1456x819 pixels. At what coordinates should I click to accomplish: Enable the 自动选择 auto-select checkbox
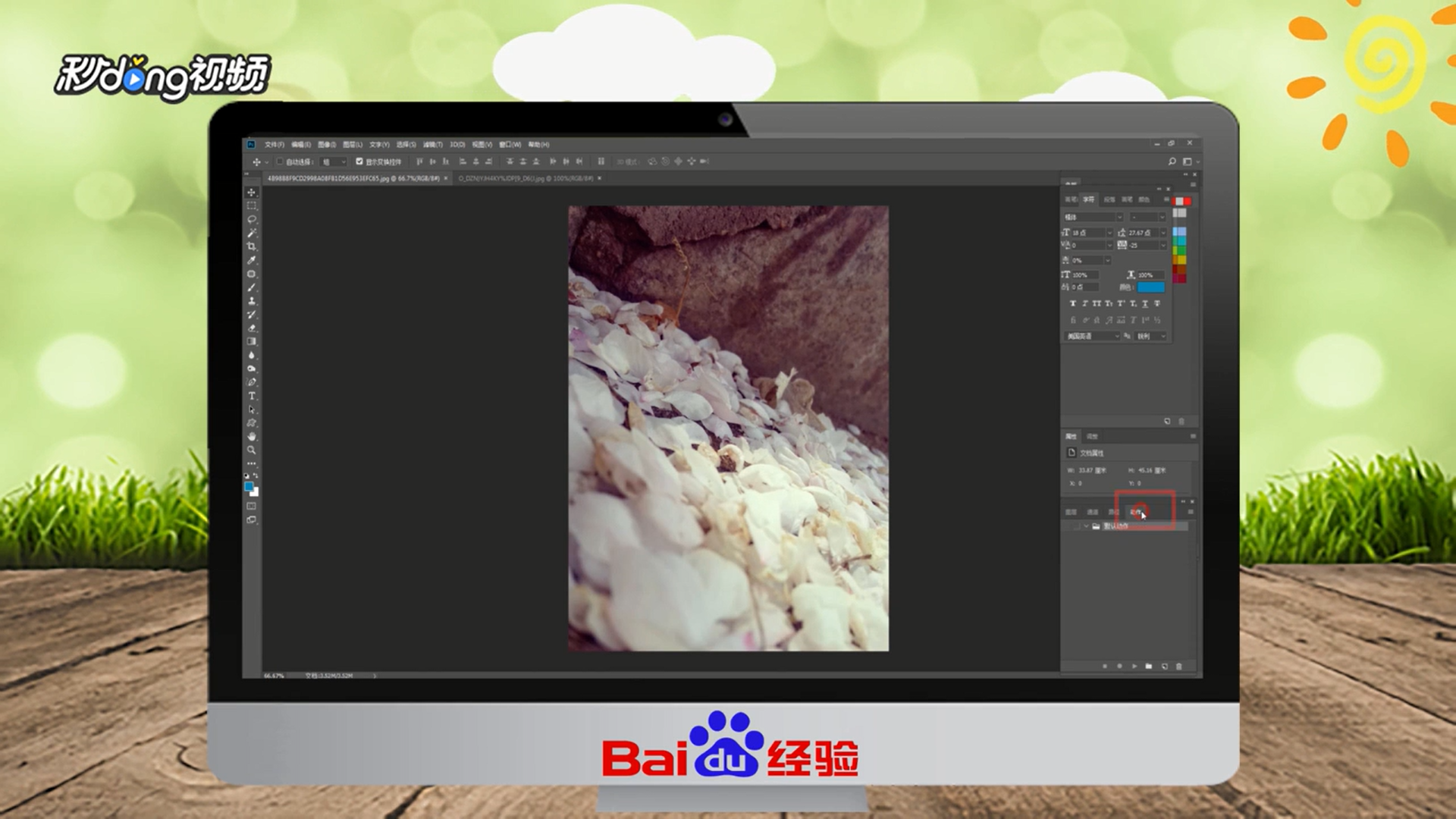[x=280, y=162]
